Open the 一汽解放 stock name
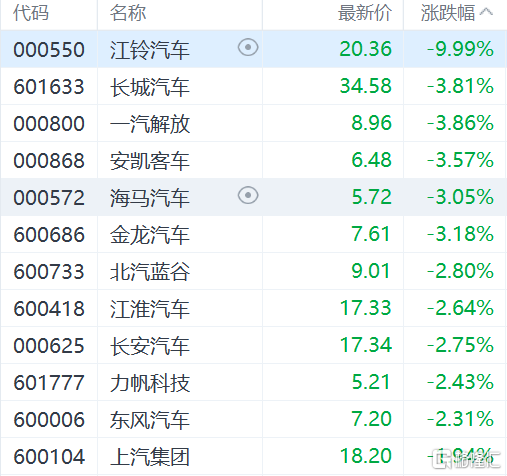This screenshot has width=507, height=476. pos(150,124)
